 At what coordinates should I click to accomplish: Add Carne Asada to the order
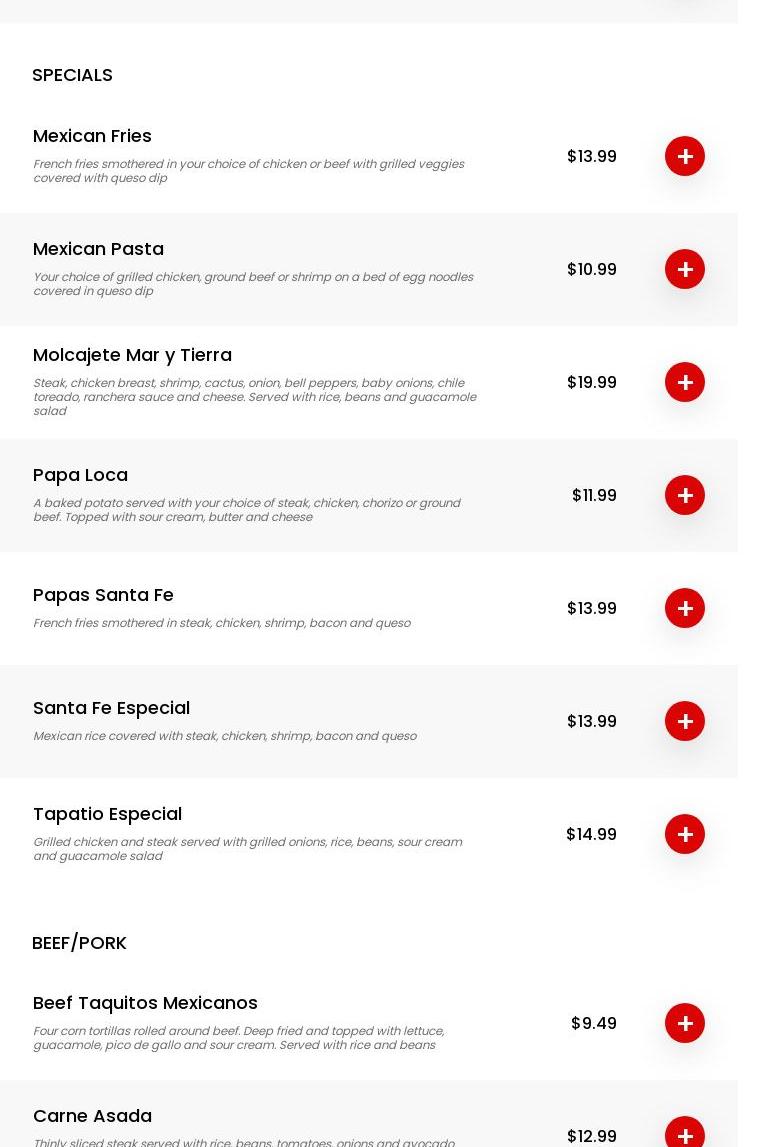coord(685,1134)
